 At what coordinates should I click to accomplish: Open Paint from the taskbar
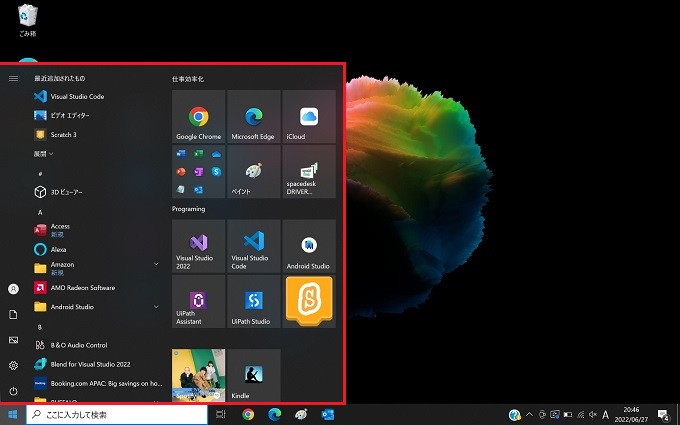(301, 415)
